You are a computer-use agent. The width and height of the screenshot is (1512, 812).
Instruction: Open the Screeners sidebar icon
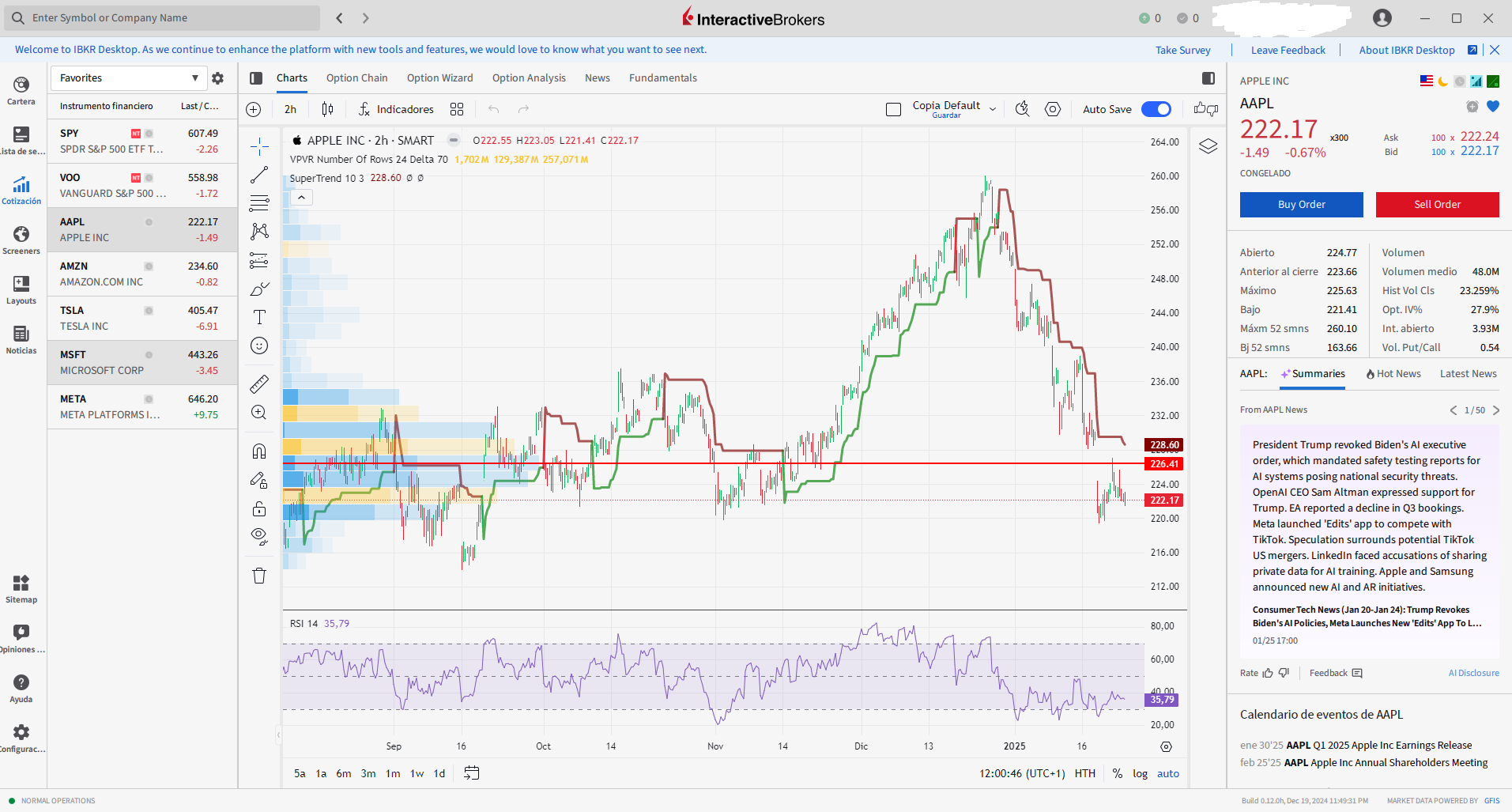(x=21, y=240)
